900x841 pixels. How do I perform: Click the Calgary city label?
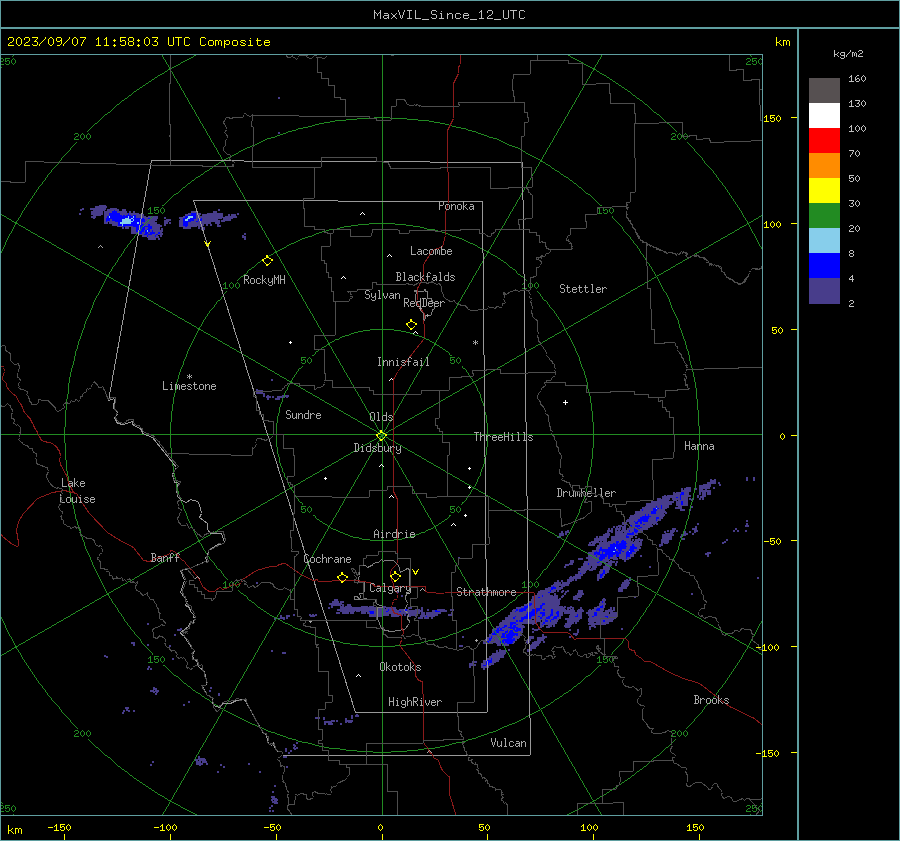click(390, 588)
